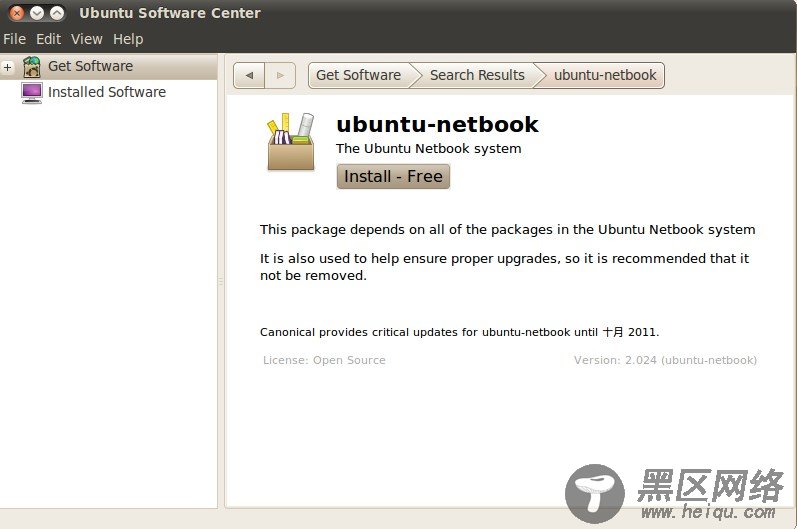Expand the Get Software tree node
797x529 pixels.
click(x=8, y=67)
